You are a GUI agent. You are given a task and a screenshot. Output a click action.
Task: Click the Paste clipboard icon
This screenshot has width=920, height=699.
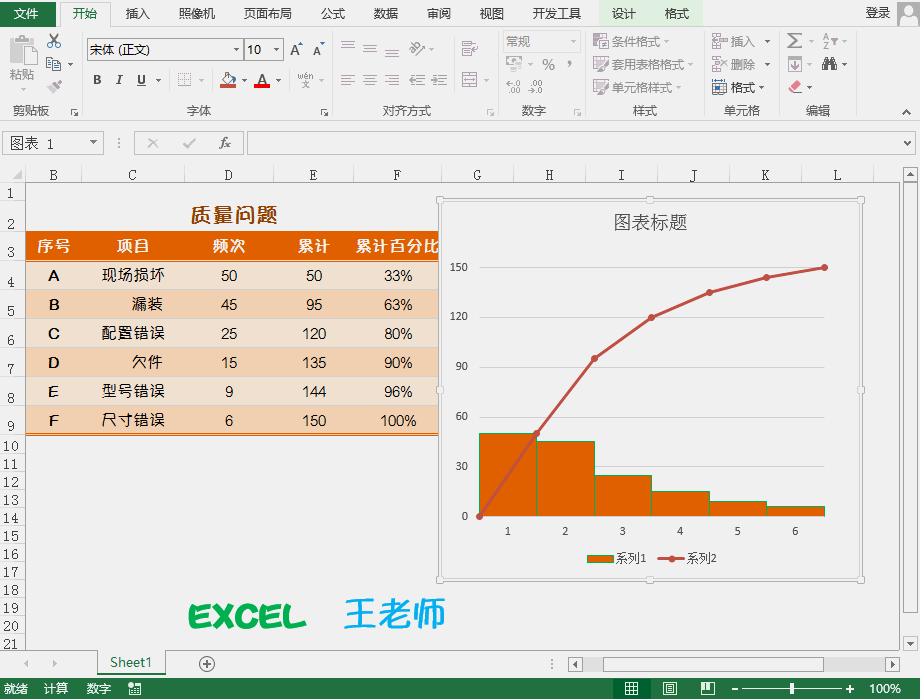(23, 50)
